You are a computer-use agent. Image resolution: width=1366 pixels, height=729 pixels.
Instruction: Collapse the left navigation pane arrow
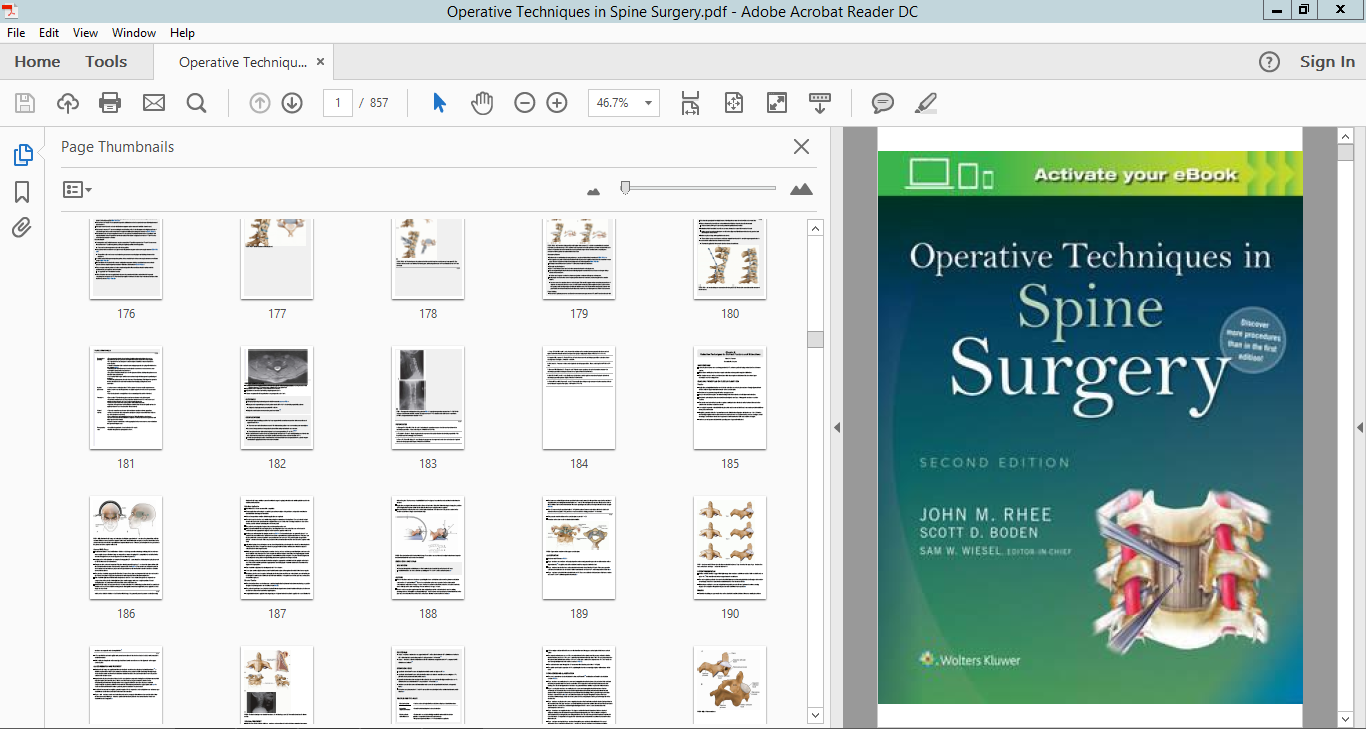pyautogui.click(x=837, y=427)
